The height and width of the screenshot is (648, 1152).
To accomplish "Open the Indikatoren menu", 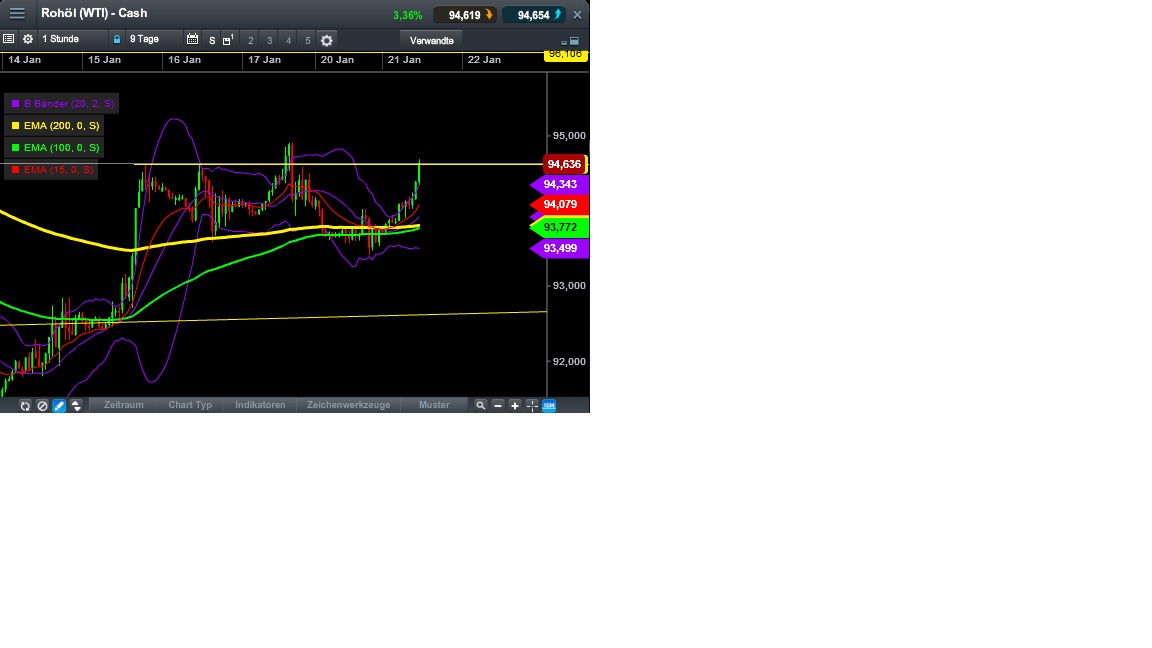I will [x=259, y=405].
